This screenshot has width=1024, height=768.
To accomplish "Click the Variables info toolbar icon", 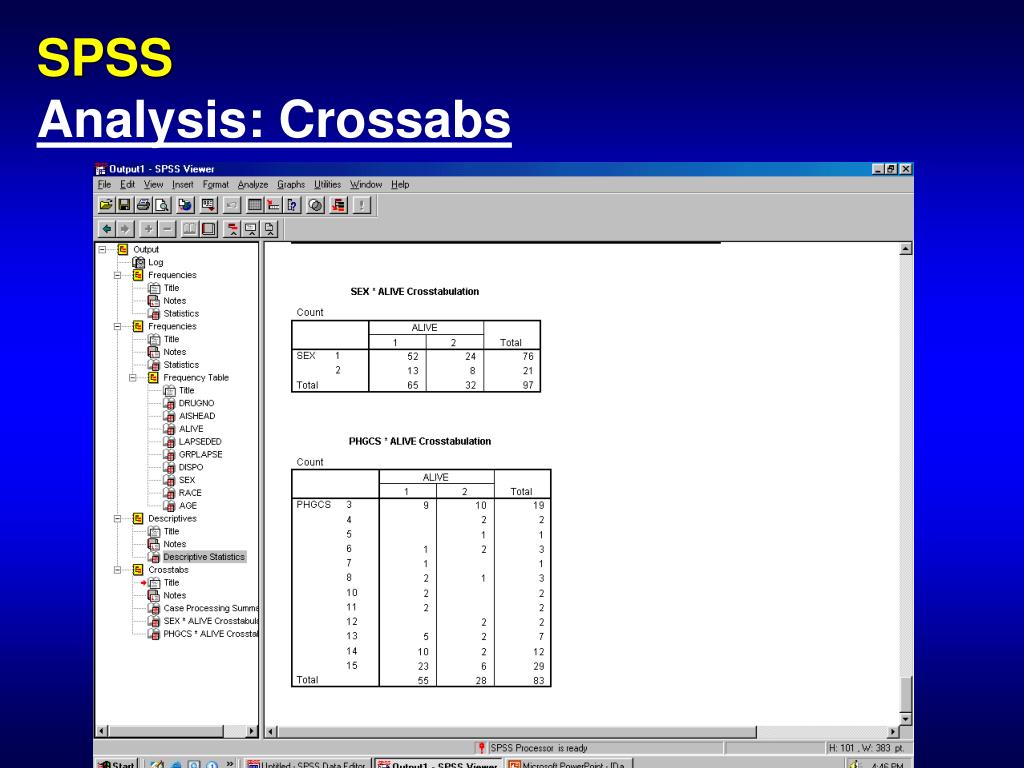I will (292, 205).
